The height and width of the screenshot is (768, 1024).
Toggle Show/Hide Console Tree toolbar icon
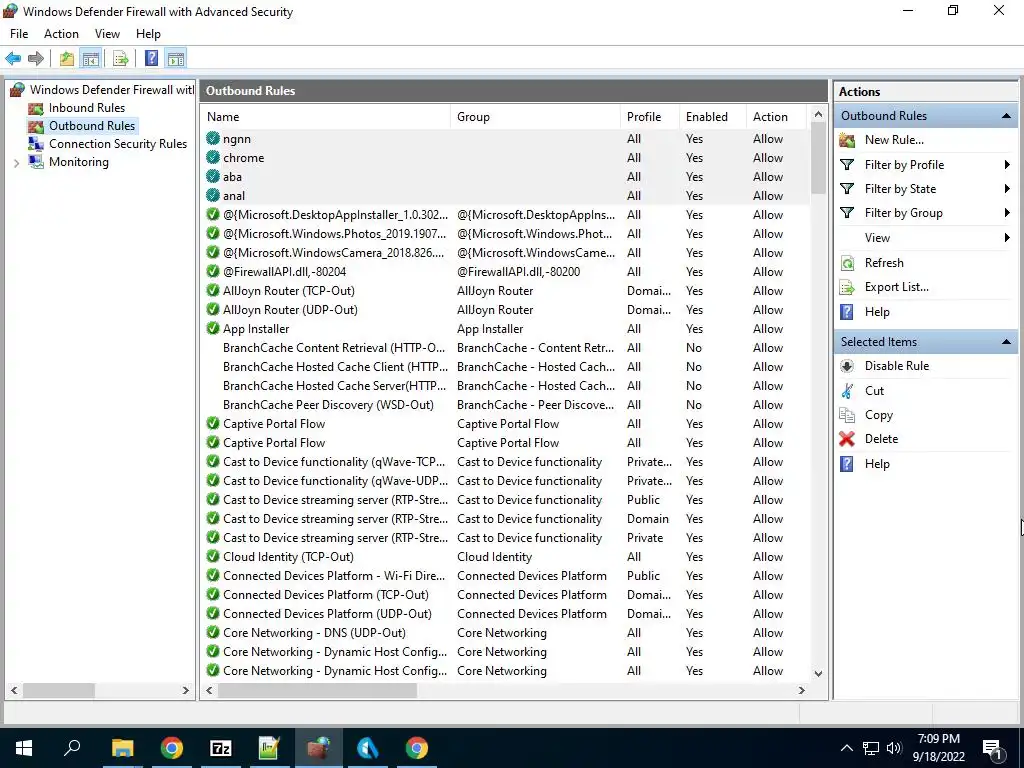(91, 59)
